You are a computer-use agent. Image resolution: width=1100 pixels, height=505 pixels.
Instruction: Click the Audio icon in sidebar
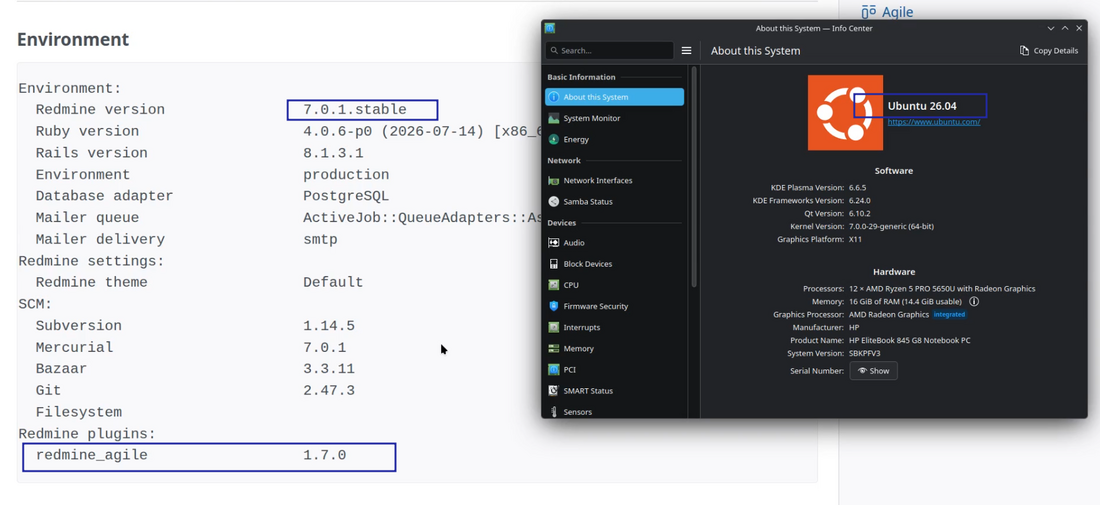(554, 243)
